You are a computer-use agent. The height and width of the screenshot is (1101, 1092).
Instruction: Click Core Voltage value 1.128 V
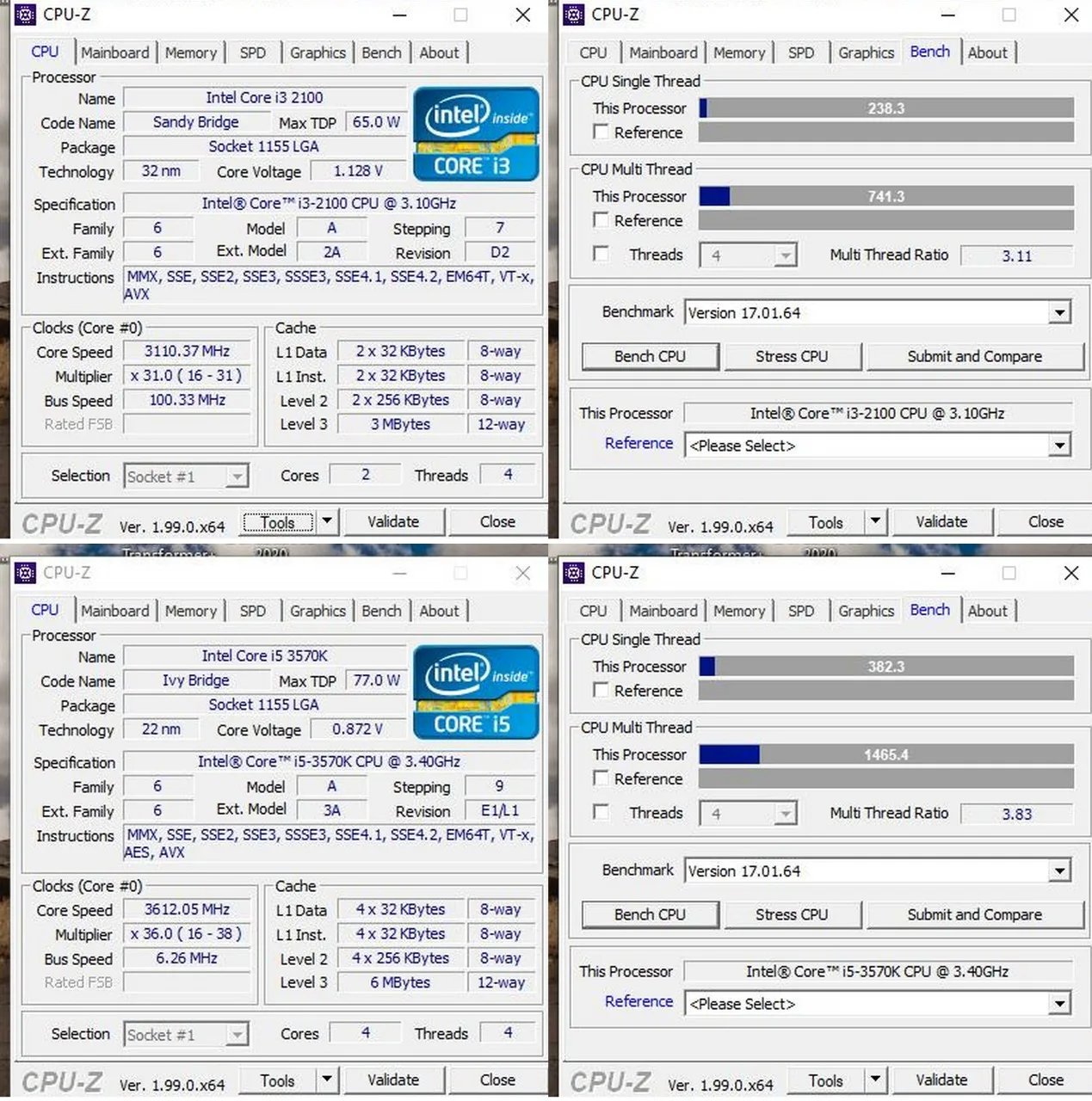tap(358, 171)
